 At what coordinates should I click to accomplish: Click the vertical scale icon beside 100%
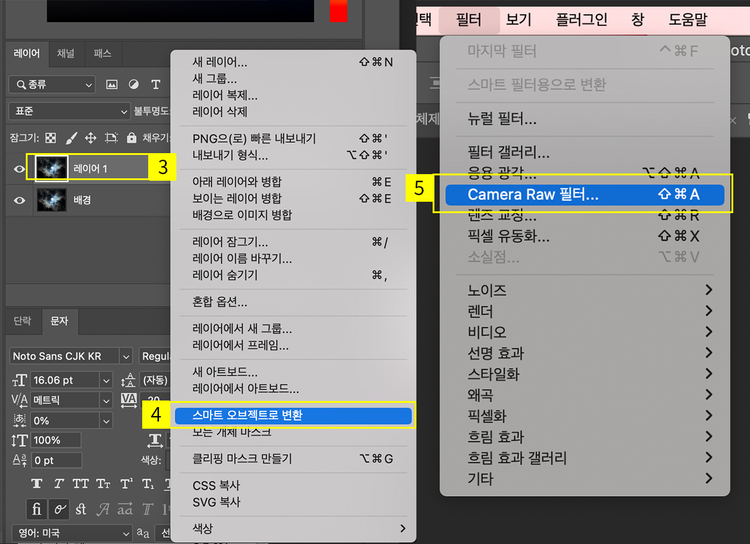tap(20, 440)
